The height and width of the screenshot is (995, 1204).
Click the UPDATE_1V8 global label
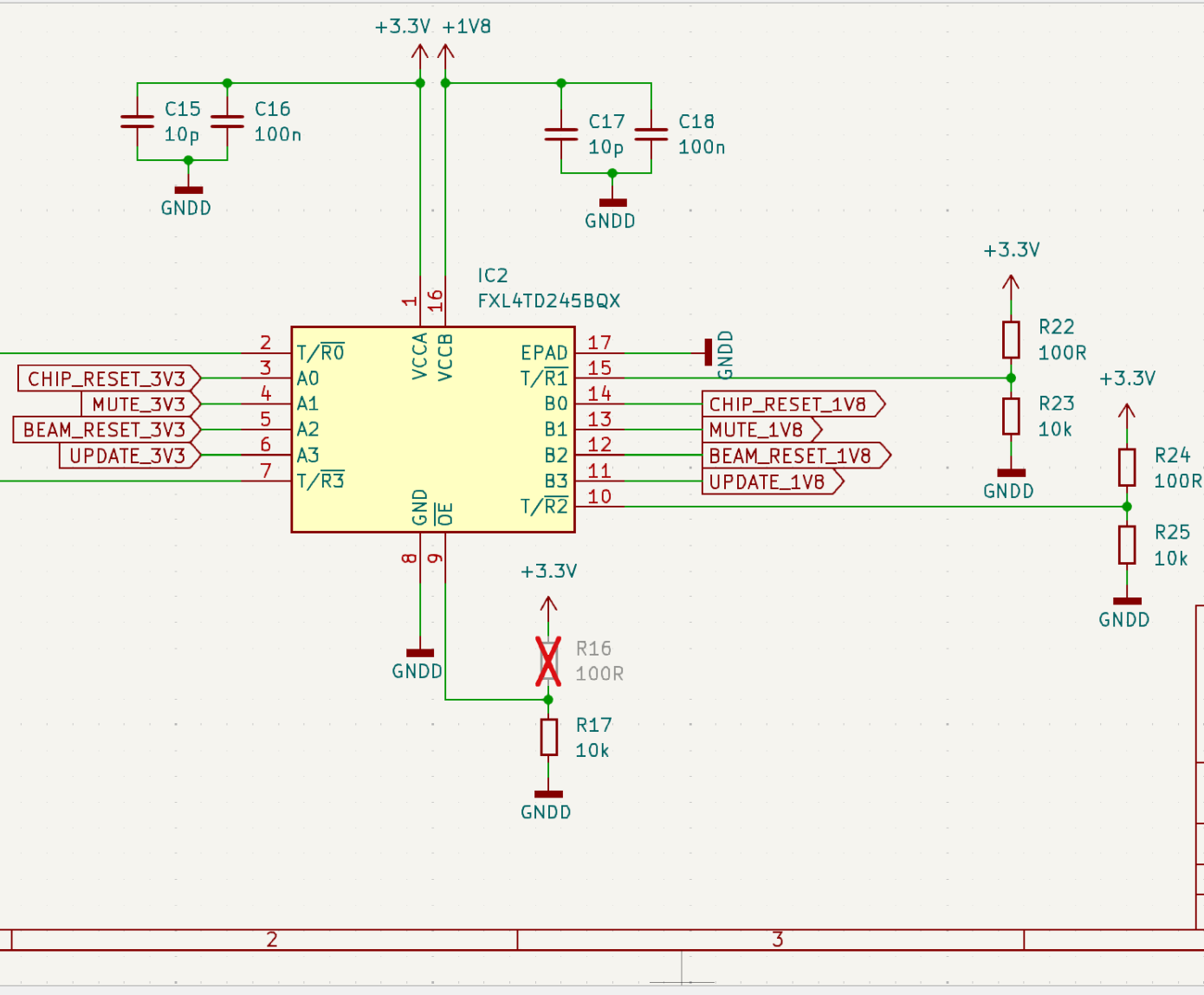[769, 481]
